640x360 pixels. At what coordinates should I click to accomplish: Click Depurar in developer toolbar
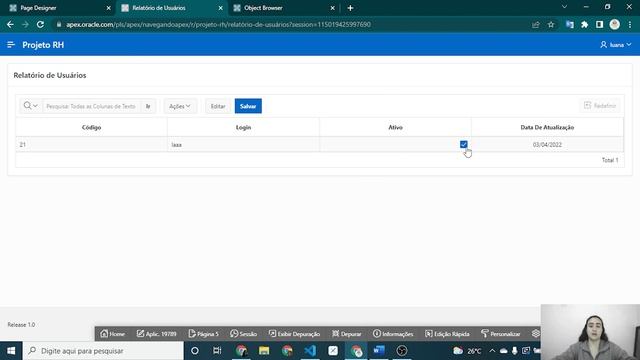tap(347, 333)
